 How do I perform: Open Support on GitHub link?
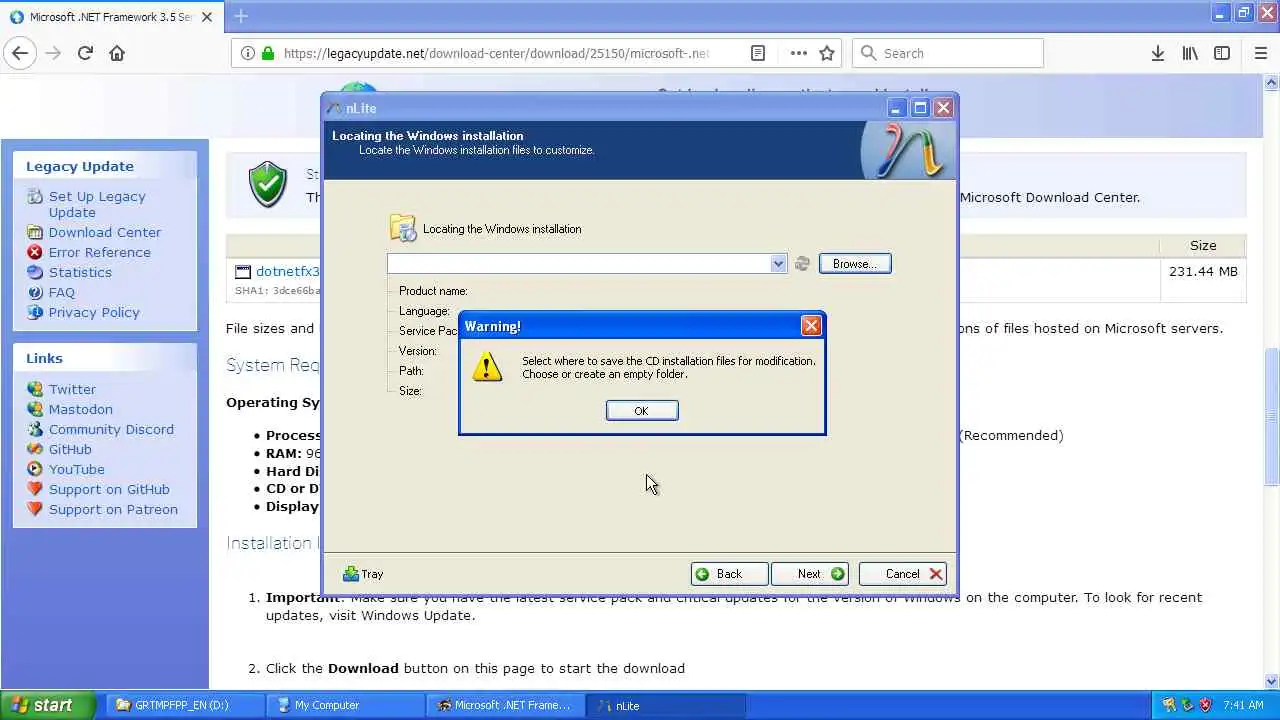click(109, 489)
